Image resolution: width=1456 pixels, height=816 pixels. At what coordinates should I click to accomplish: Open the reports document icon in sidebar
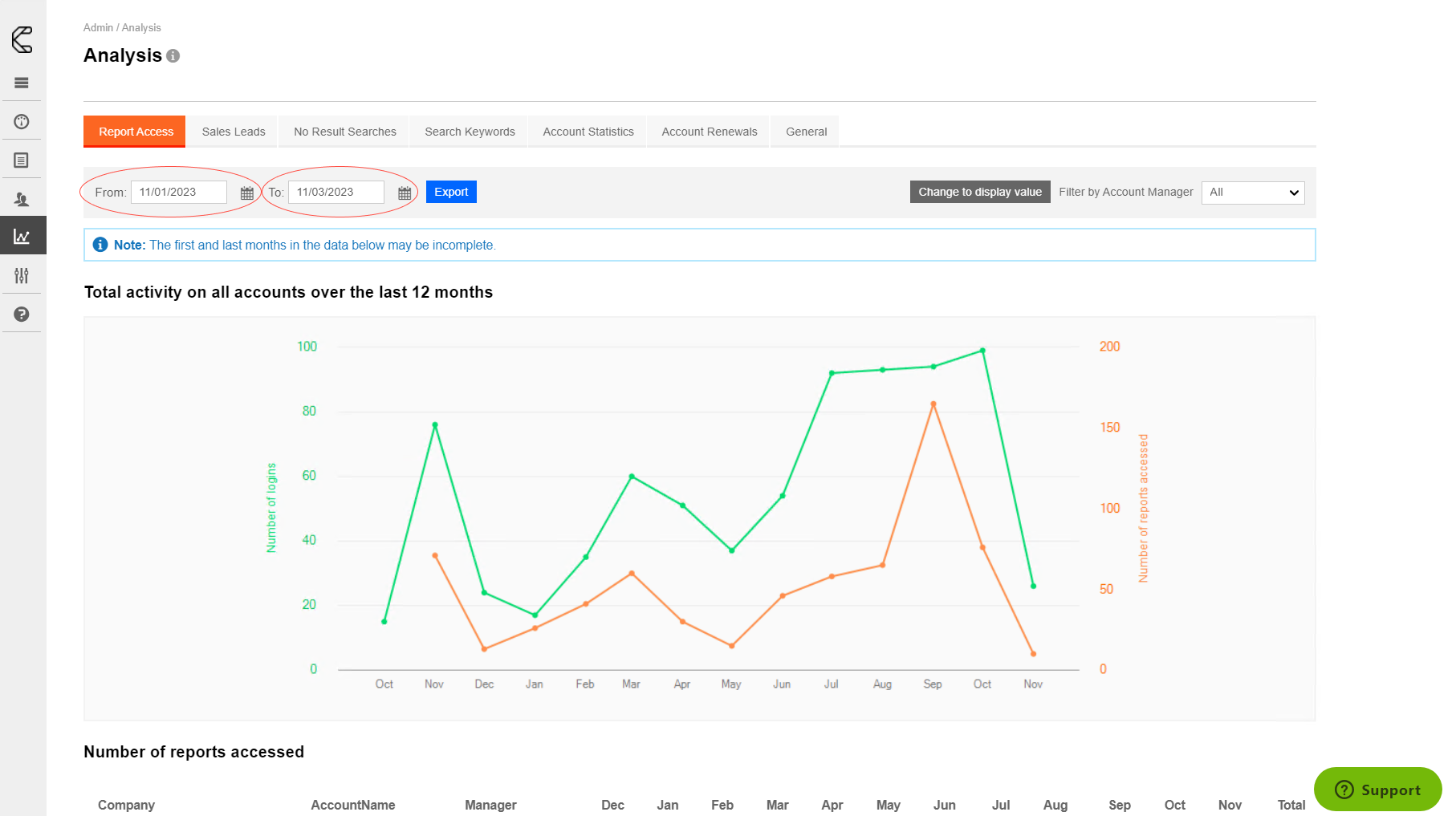[22, 160]
